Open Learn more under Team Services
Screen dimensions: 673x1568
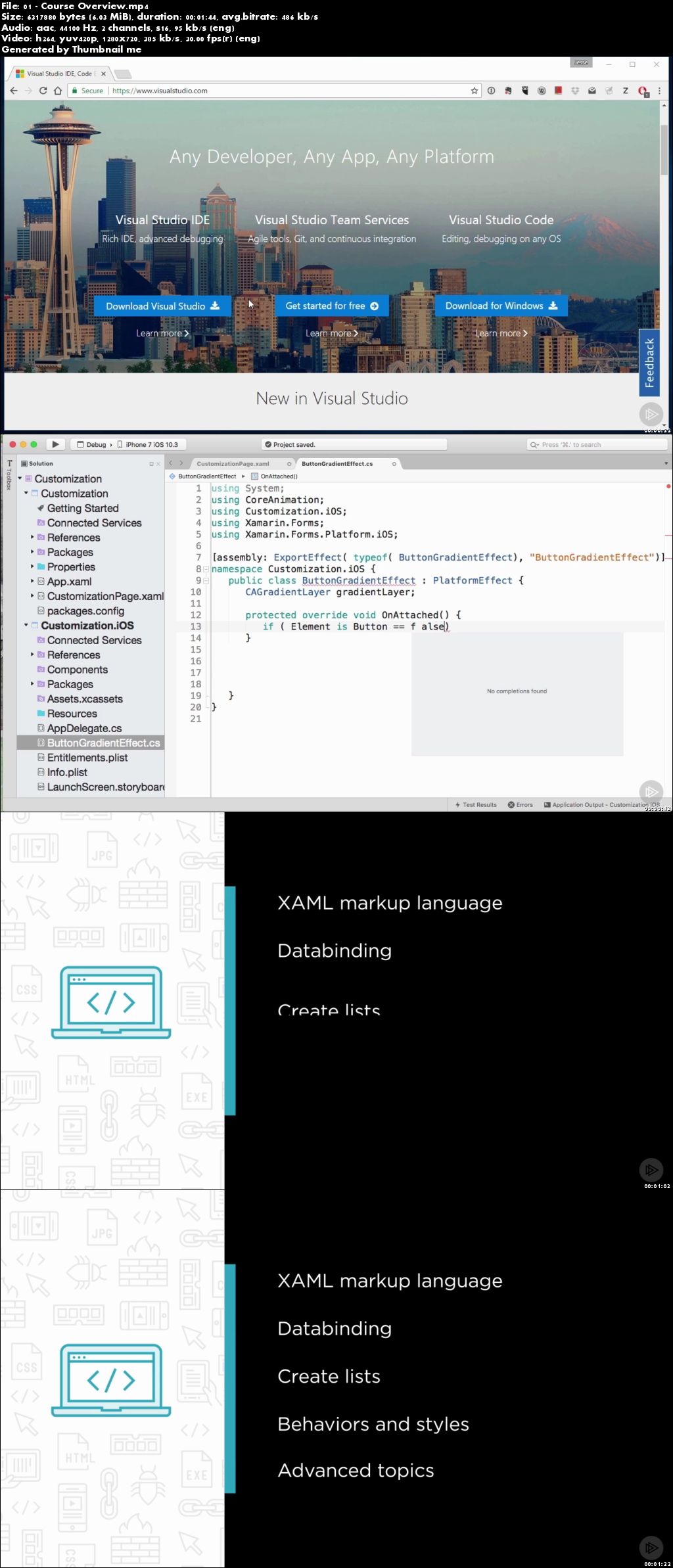(x=332, y=333)
